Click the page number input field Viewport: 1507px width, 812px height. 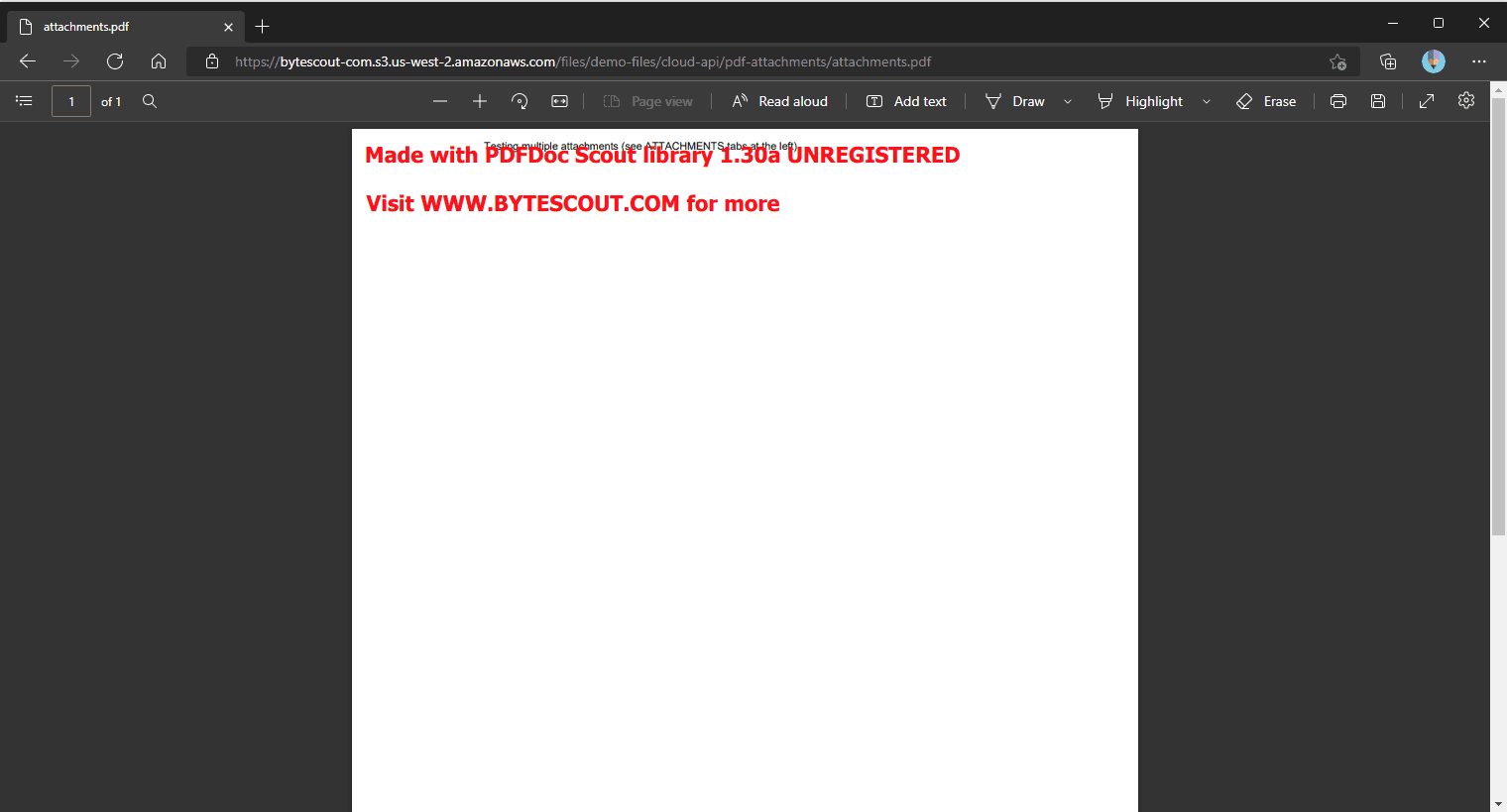pyautogui.click(x=71, y=101)
